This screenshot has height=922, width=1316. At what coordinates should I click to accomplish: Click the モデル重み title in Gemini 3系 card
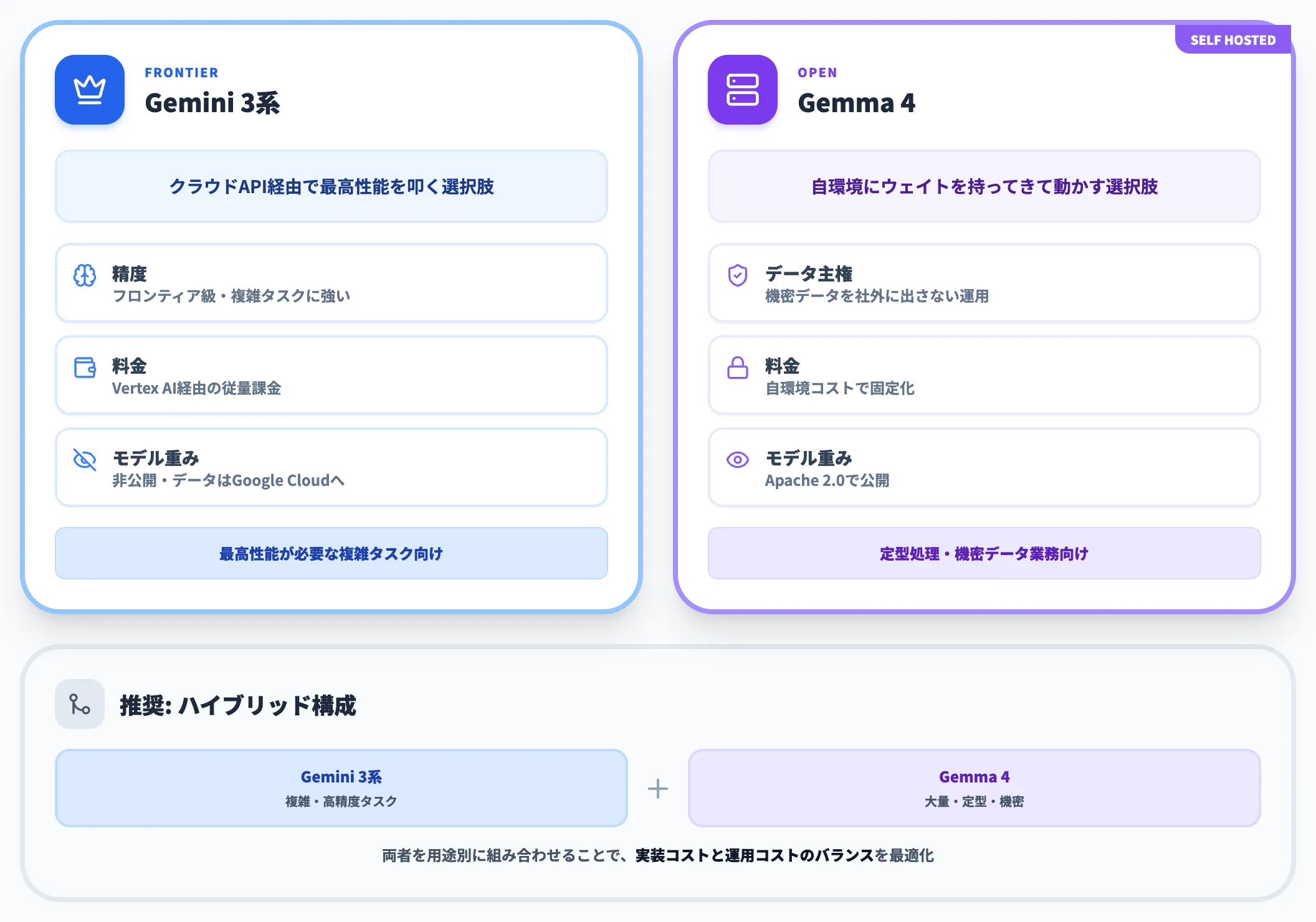pos(156,459)
